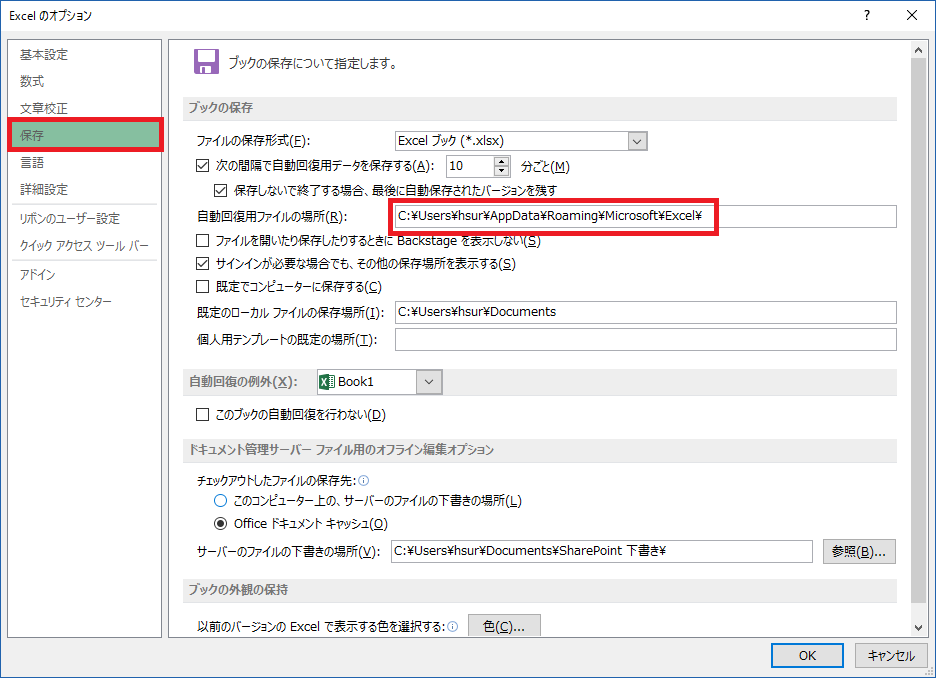Open the file save format dropdown

(638, 141)
